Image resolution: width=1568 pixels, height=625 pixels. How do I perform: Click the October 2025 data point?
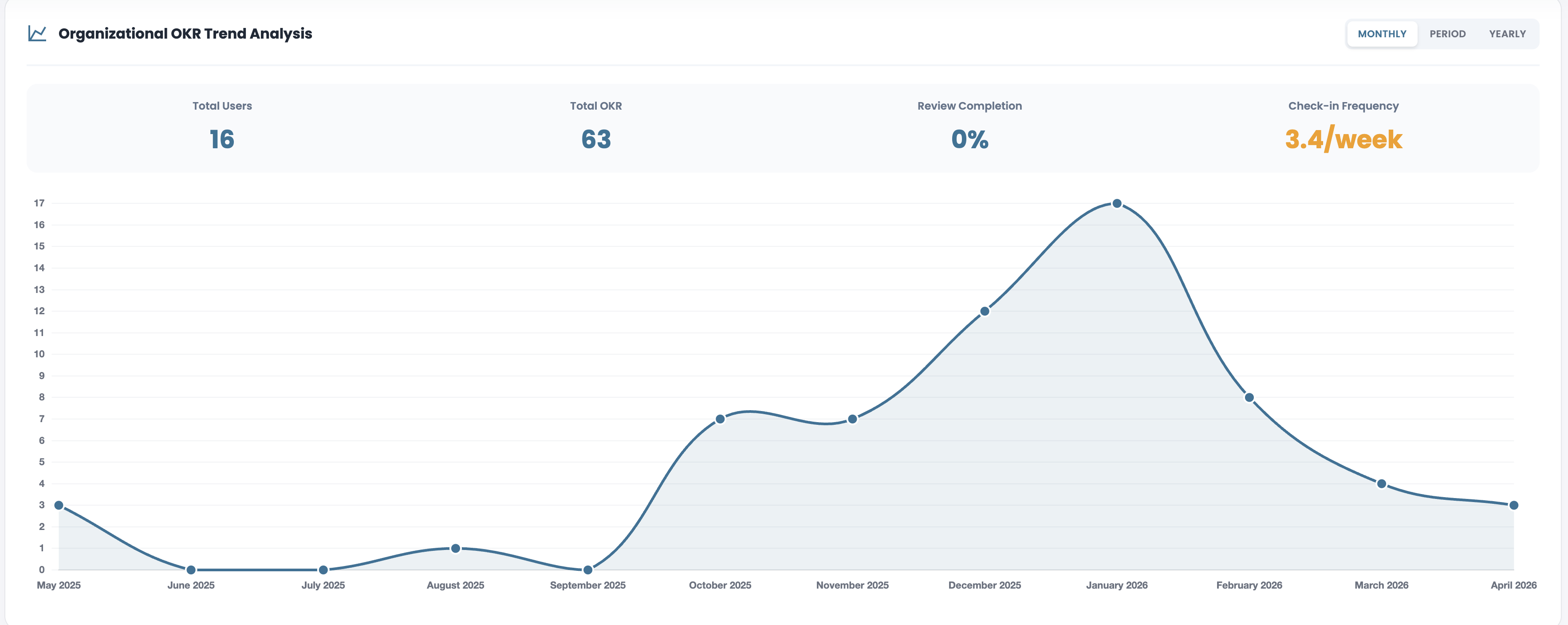[x=720, y=419]
